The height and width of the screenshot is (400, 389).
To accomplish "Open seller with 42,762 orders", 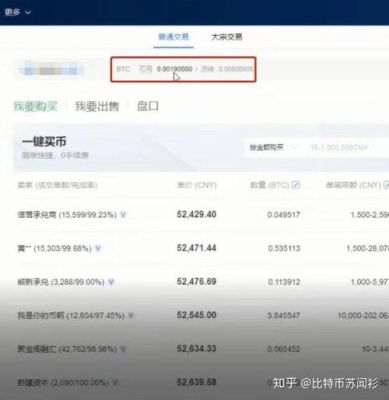I will 67,349.
